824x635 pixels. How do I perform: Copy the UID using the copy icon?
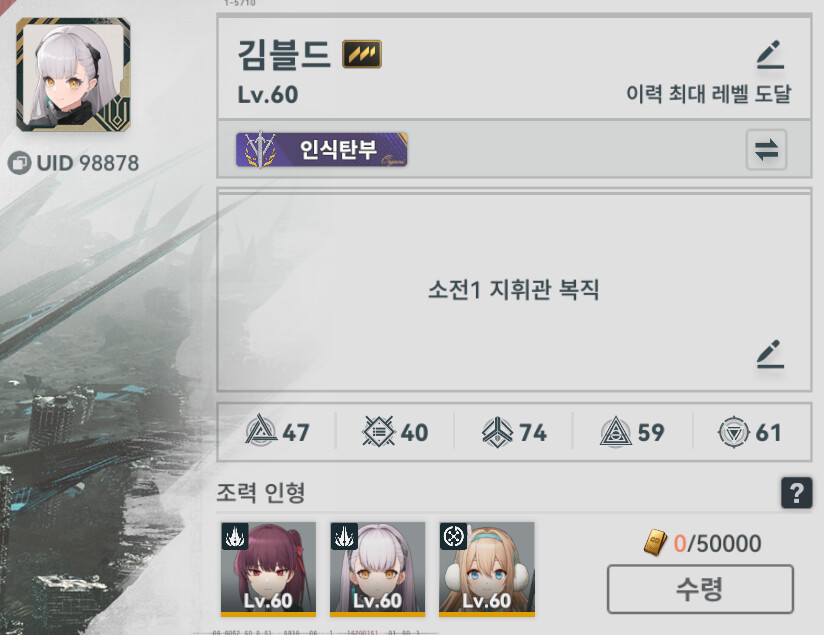(19, 163)
